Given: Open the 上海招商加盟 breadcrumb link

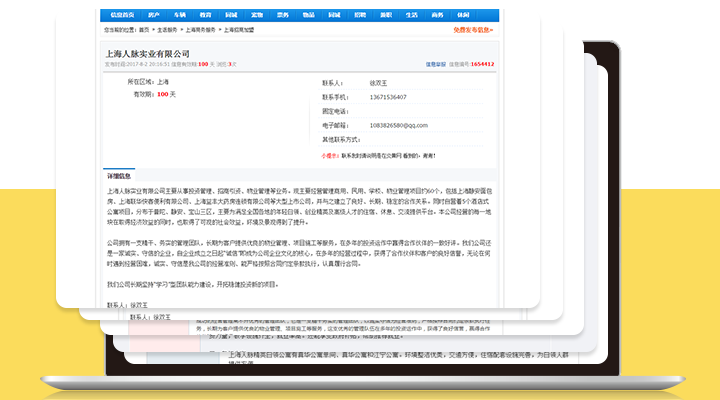Looking at the screenshot, I should [239, 30].
